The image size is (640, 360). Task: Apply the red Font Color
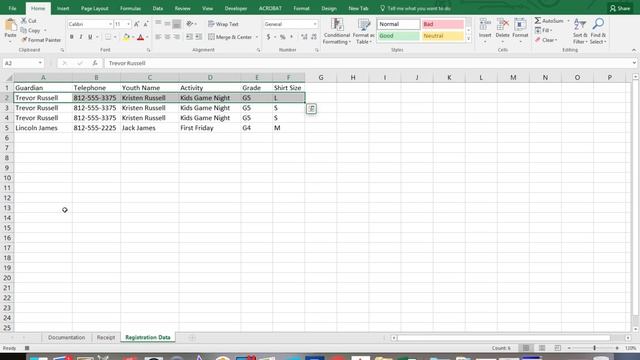coord(140,37)
